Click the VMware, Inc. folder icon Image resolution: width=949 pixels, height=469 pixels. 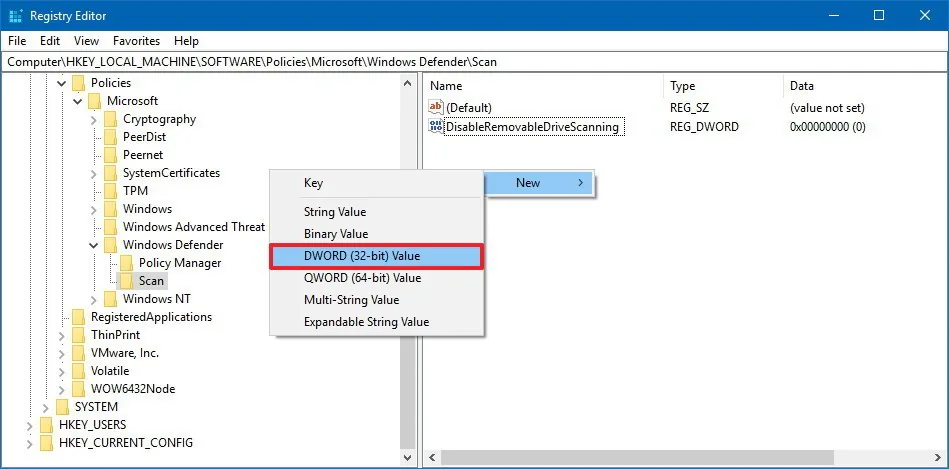click(x=78, y=353)
